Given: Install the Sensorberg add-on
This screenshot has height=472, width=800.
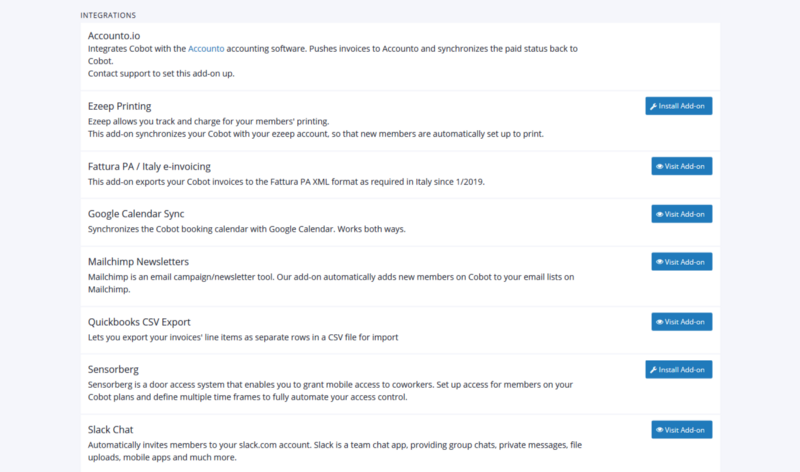Looking at the screenshot, I should pos(679,369).
